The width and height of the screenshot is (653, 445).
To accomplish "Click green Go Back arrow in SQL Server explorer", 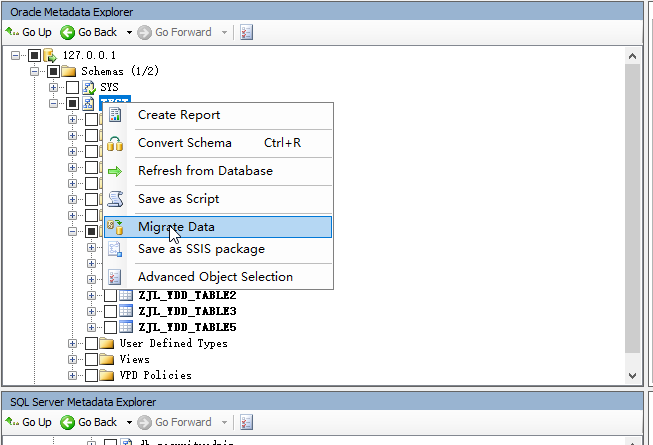I will click(67, 422).
